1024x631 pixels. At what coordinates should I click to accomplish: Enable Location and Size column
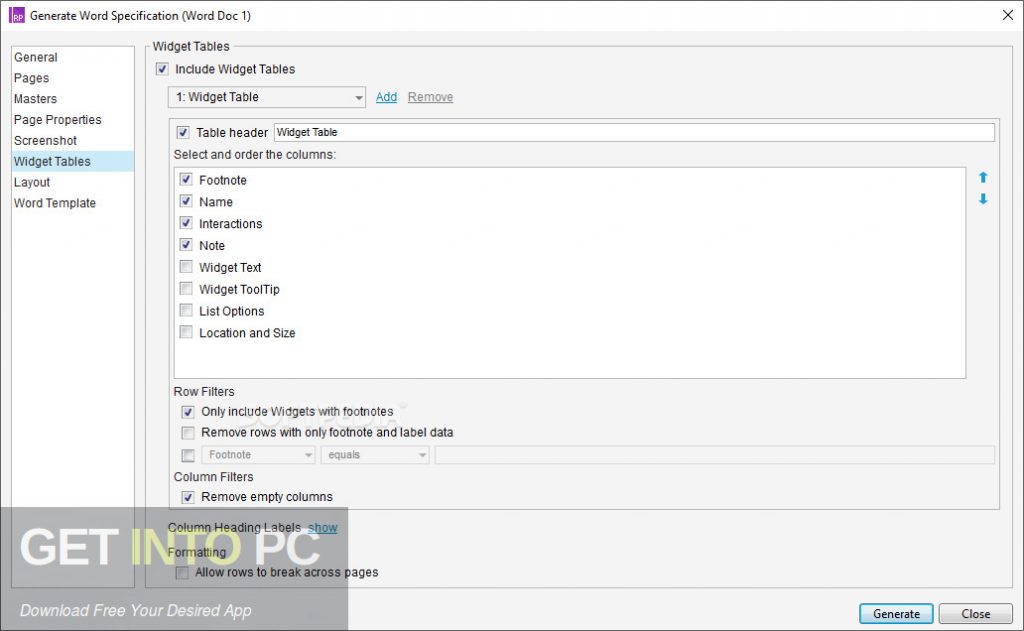pyautogui.click(x=186, y=332)
